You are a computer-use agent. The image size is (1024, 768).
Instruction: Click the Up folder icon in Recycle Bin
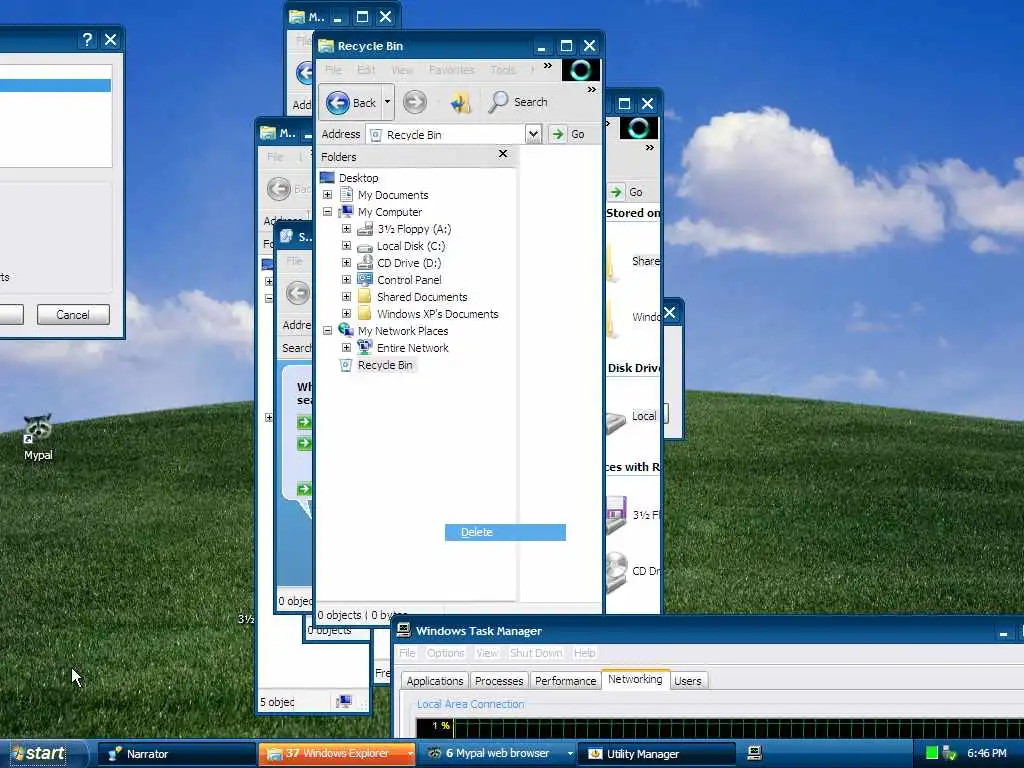pyautogui.click(x=460, y=103)
